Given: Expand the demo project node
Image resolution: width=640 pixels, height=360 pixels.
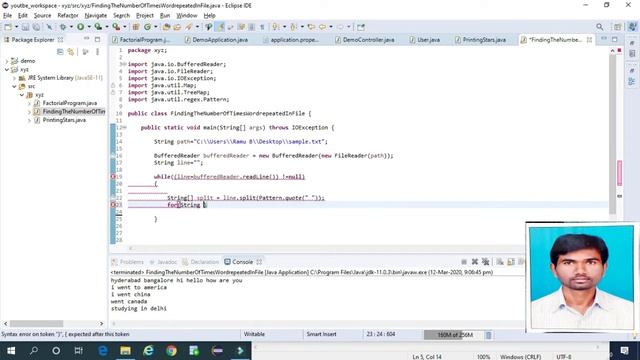Looking at the screenshot, I should coord(7,61).
